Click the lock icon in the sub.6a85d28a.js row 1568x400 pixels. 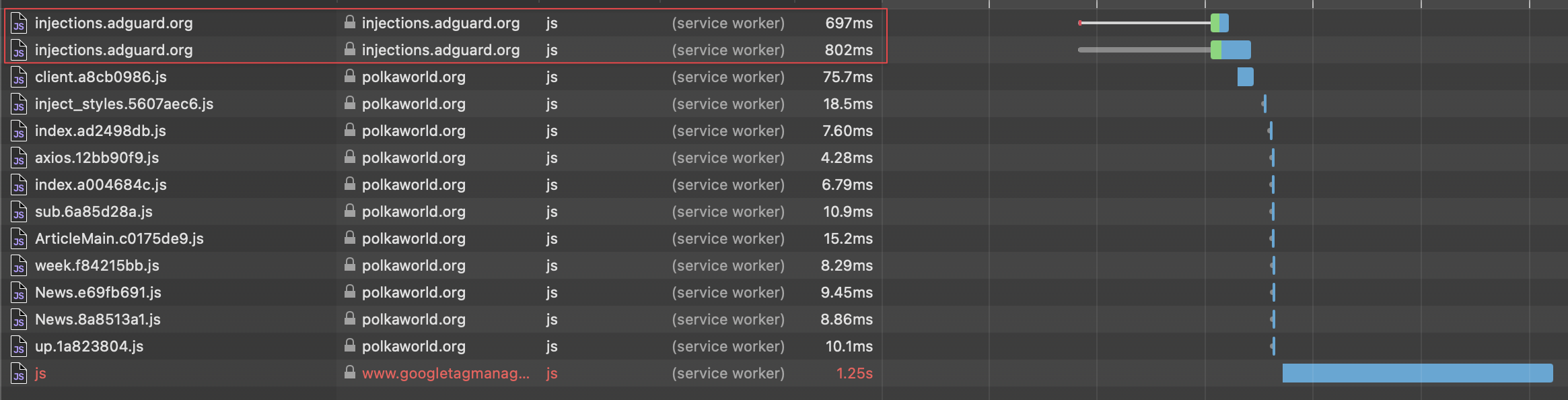[350, 211]
